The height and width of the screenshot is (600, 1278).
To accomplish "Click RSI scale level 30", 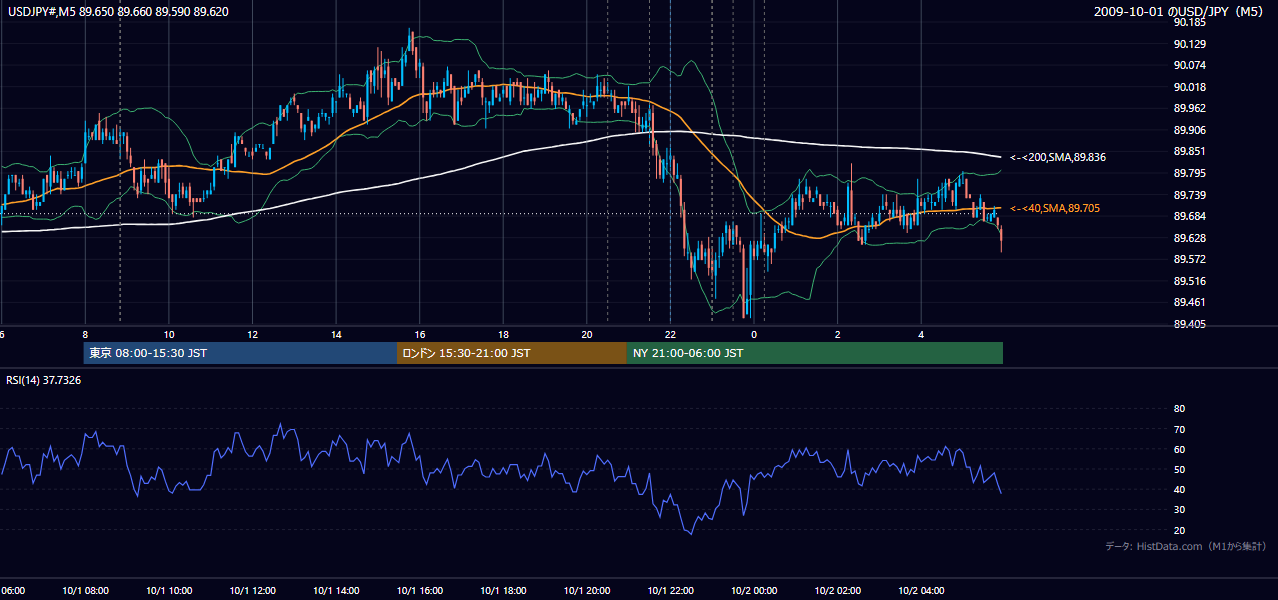I will pyautogui.click(x=1179, y=510).
